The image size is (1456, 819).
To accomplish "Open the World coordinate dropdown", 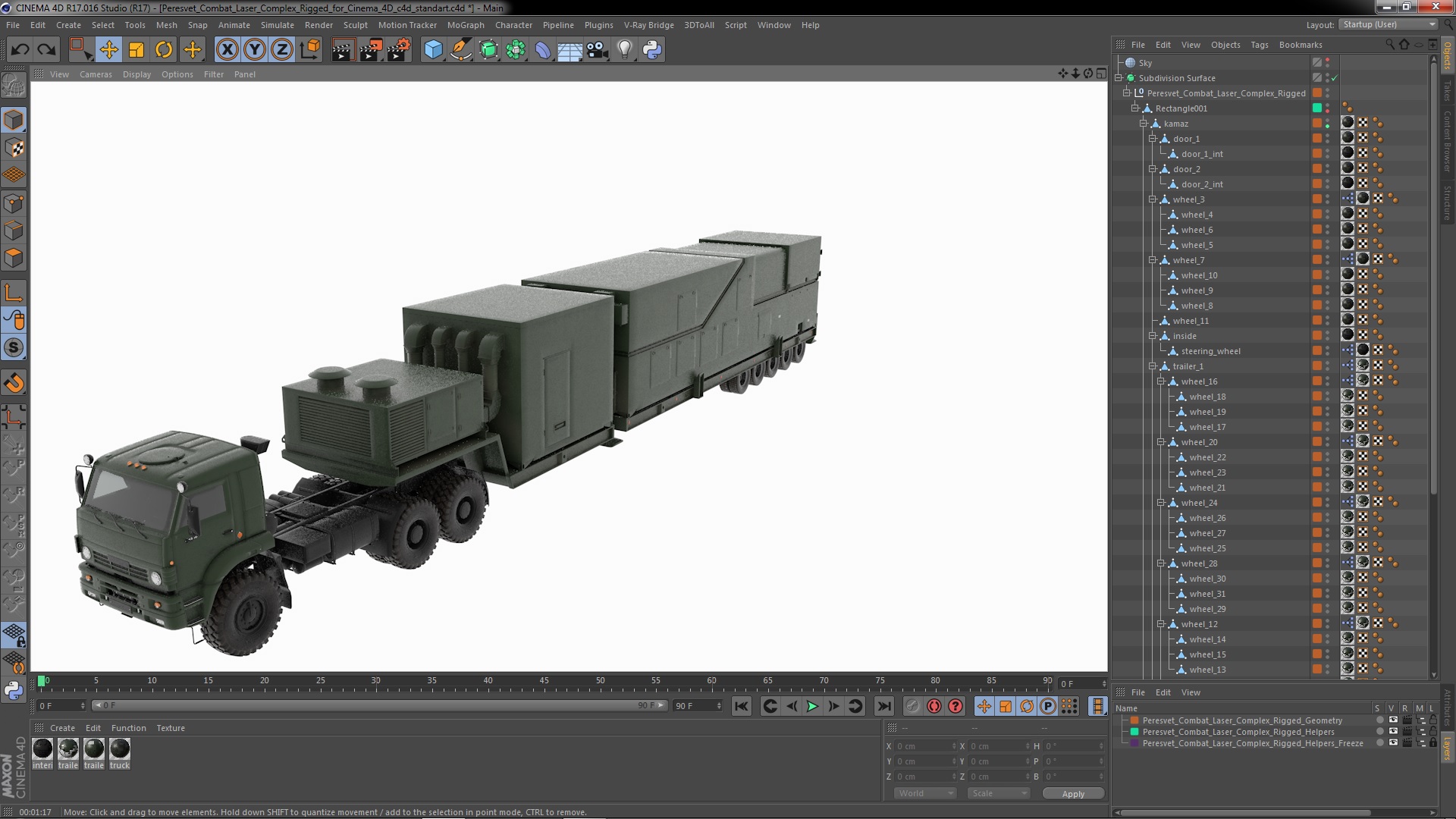I will [925, 793].
